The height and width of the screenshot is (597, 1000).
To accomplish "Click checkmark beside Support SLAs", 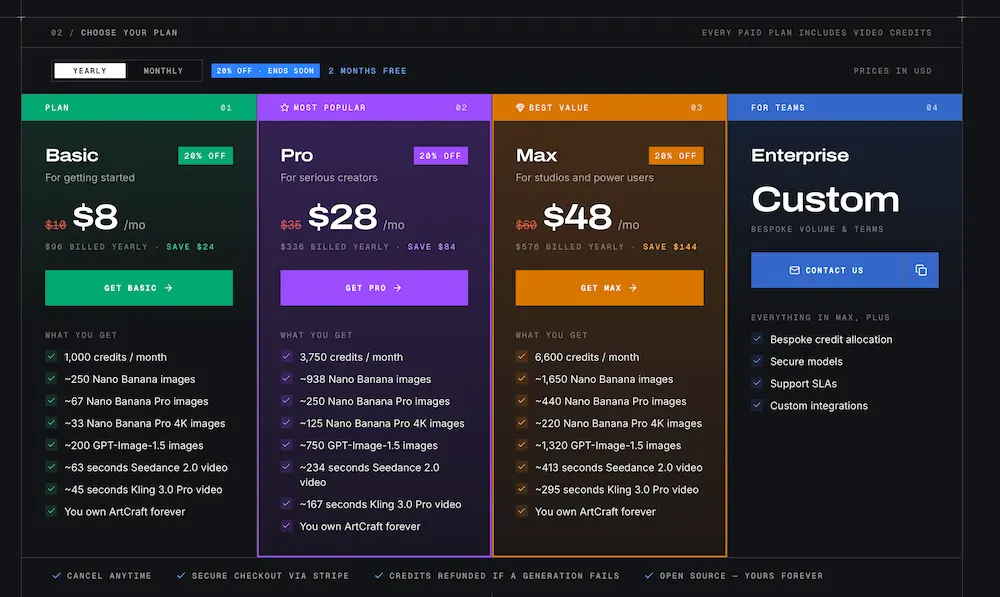I will [757, 383].
